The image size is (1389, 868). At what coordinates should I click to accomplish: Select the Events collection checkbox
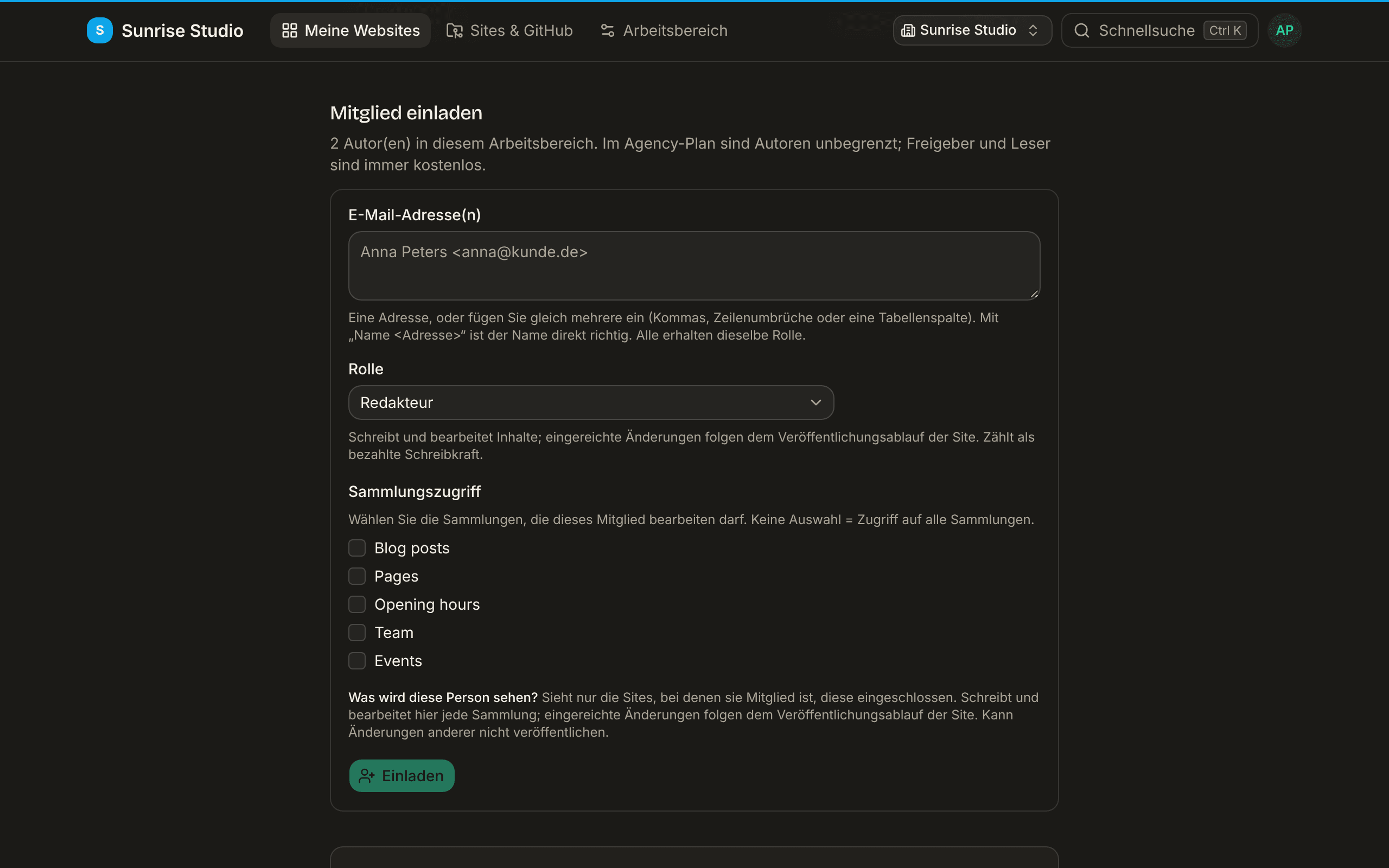click(x=357, y=661)
